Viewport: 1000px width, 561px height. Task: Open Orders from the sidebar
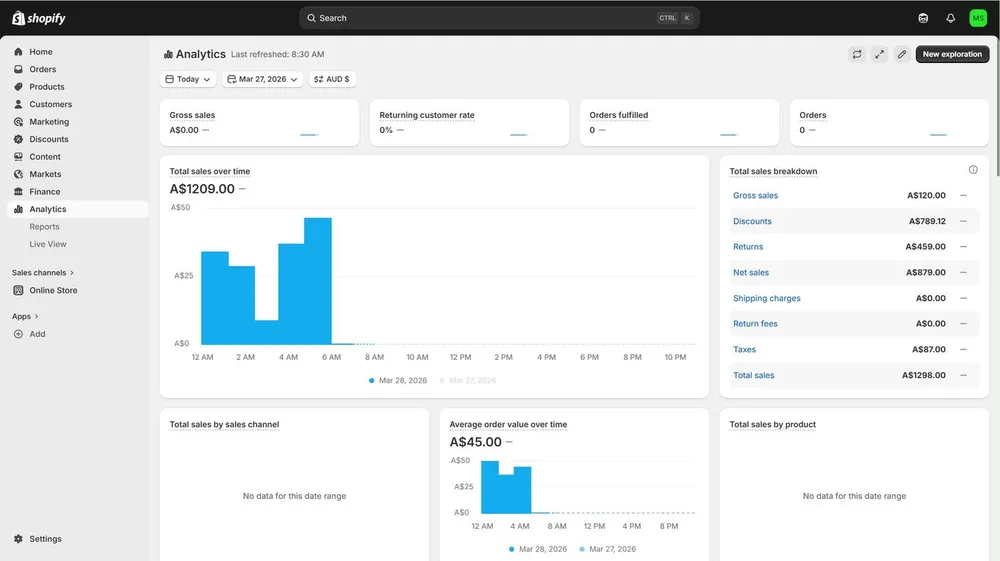(42, 69)
